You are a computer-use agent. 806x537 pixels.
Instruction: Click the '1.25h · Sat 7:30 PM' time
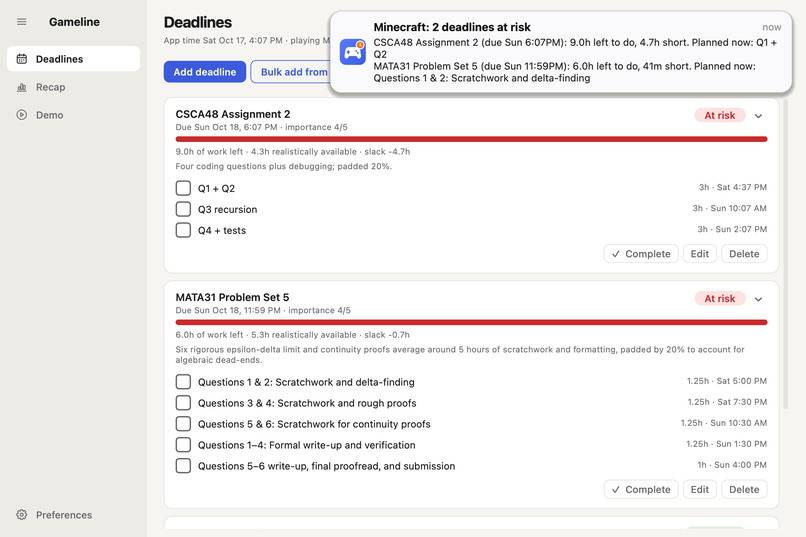click(727, 402)
